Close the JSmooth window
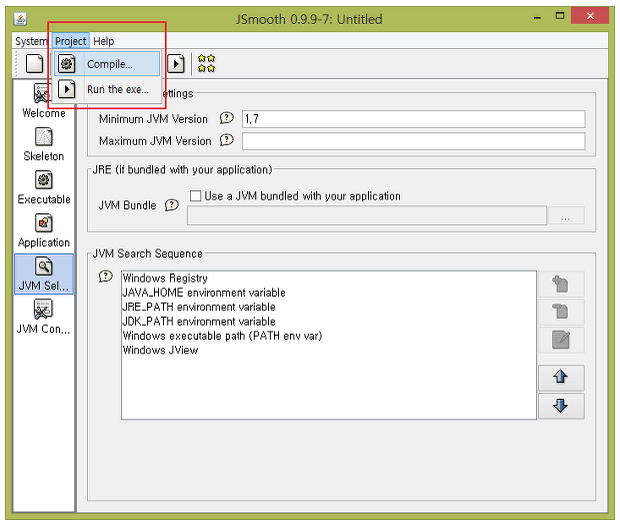Viewport: 620px width, 525px height. [590, 16]
